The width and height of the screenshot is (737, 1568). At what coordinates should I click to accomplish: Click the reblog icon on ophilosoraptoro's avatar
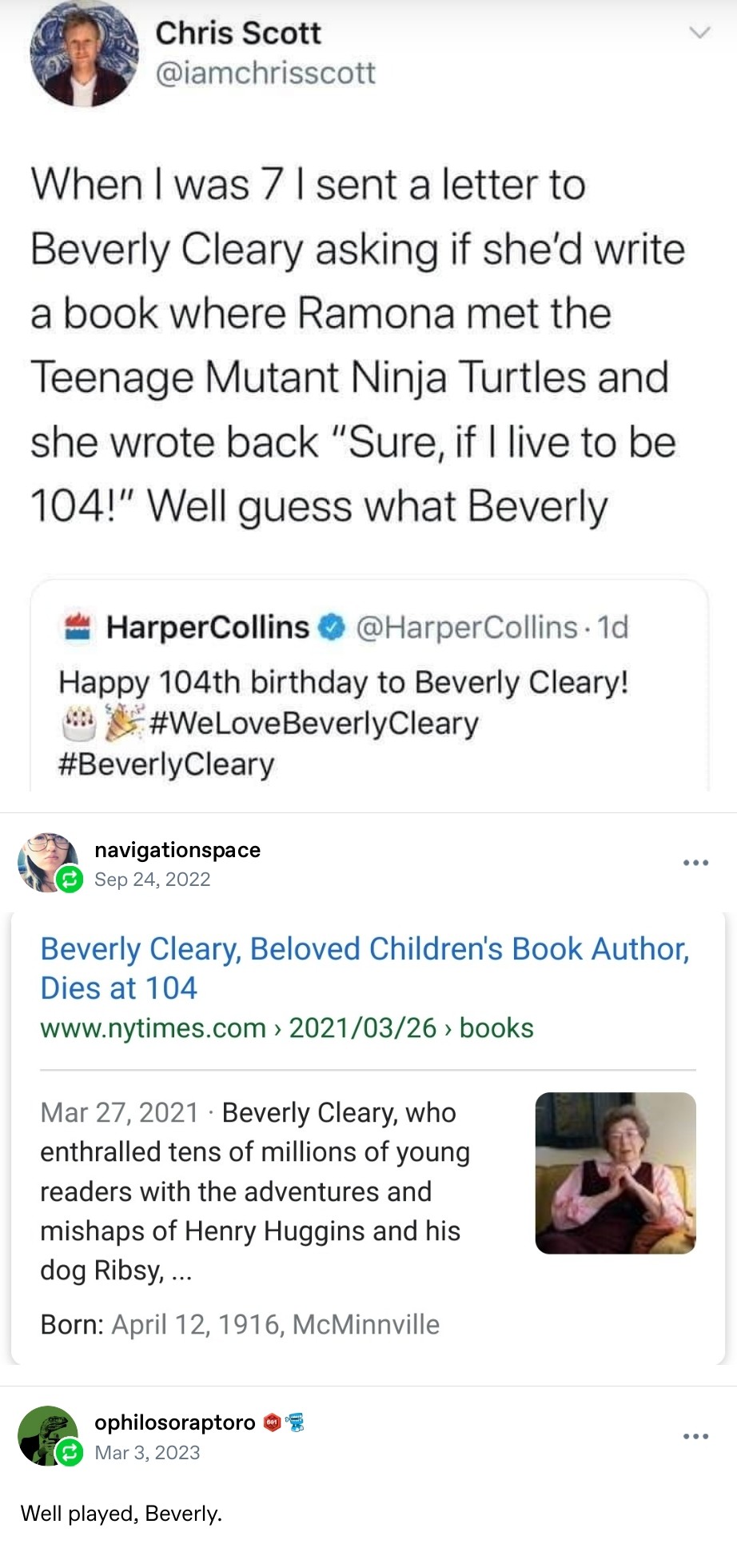pos(70,1452)
